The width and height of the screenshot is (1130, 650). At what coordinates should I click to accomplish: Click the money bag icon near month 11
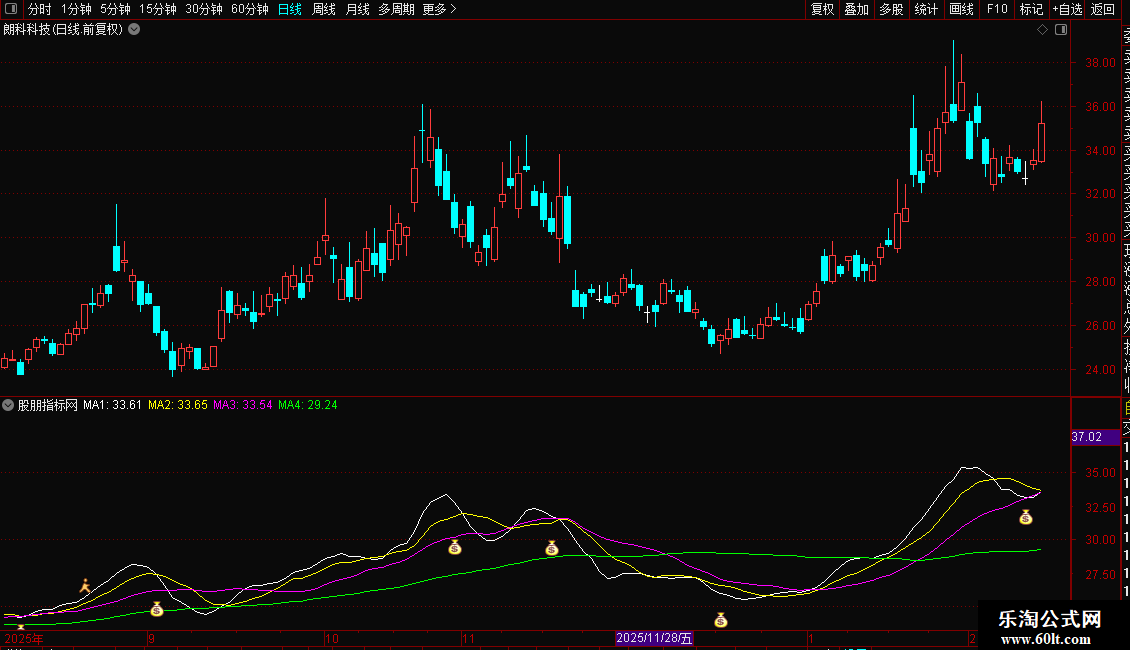pos(455,548)
